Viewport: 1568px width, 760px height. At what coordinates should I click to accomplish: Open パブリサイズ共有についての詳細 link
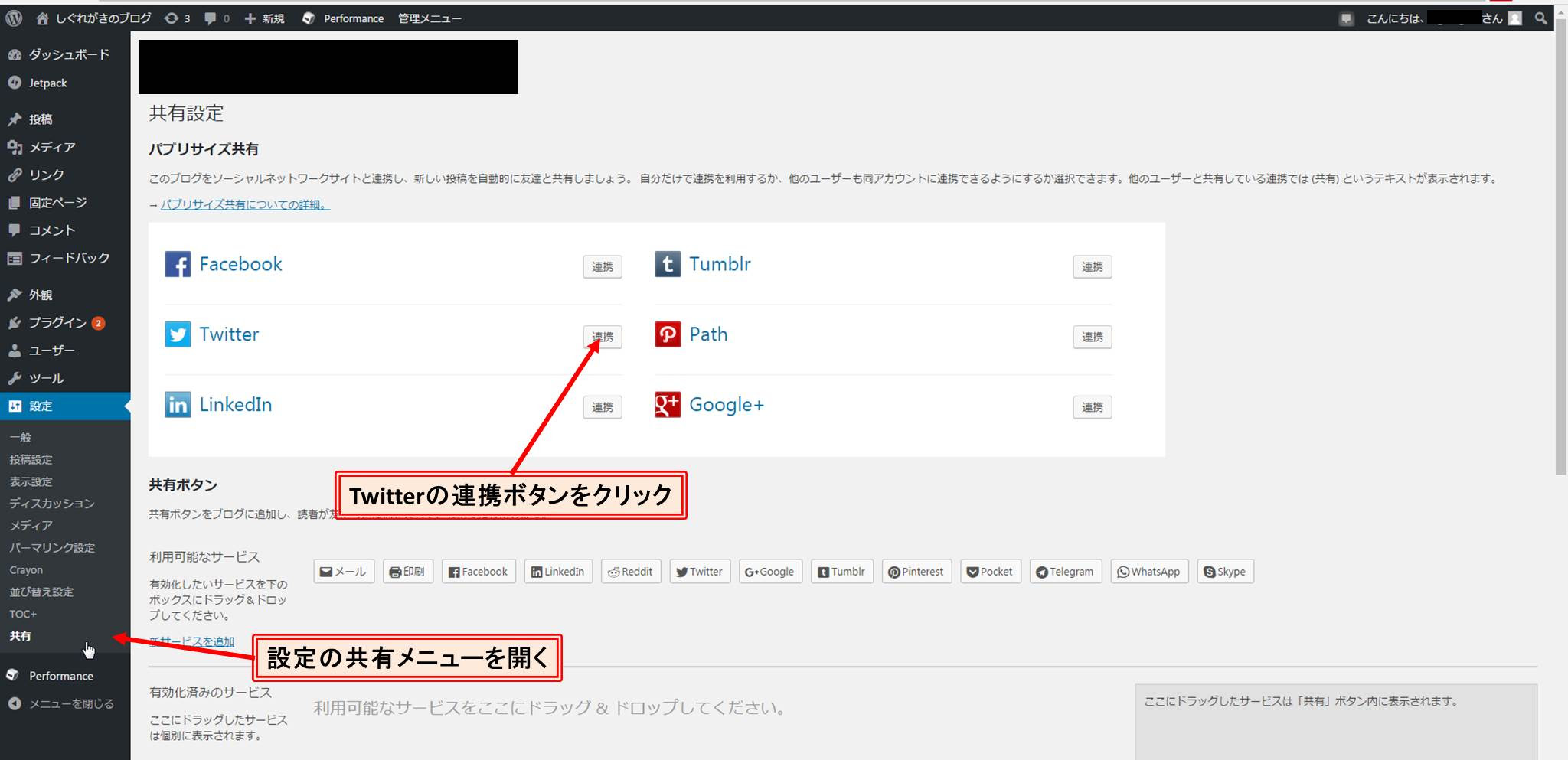245,204
